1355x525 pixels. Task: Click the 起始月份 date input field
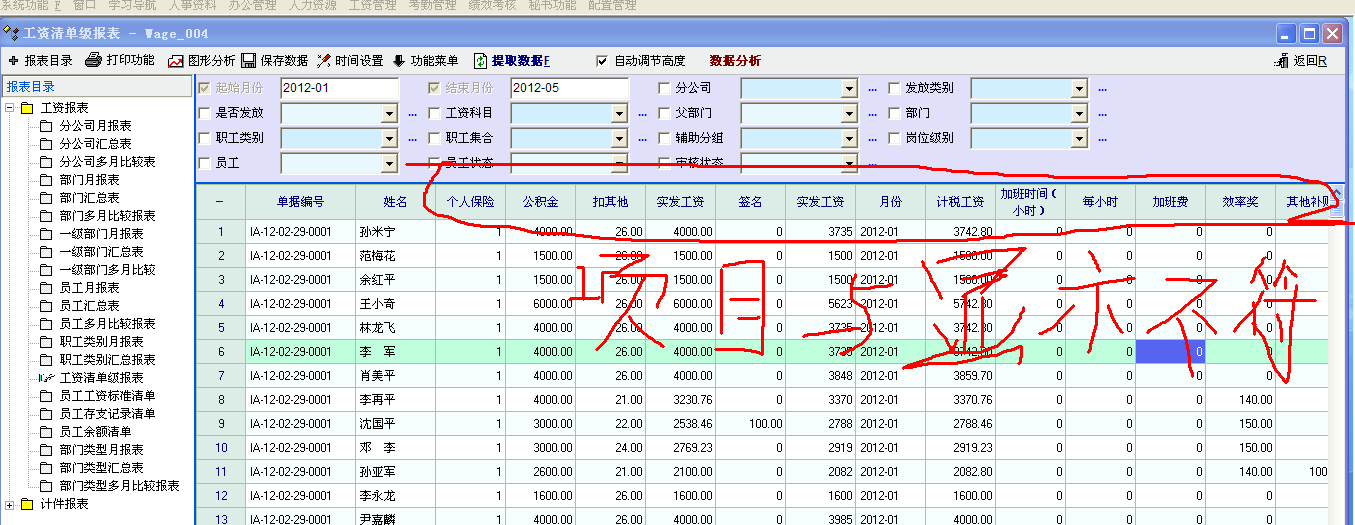339,88
